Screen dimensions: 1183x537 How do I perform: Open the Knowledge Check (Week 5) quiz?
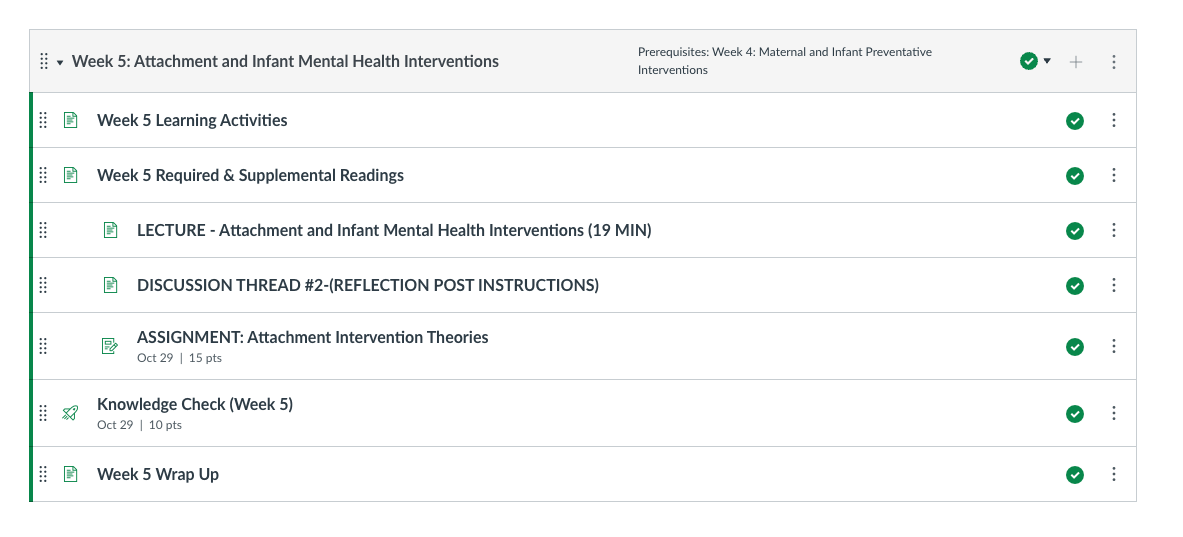pyautogui.click(x=195, y=404)
